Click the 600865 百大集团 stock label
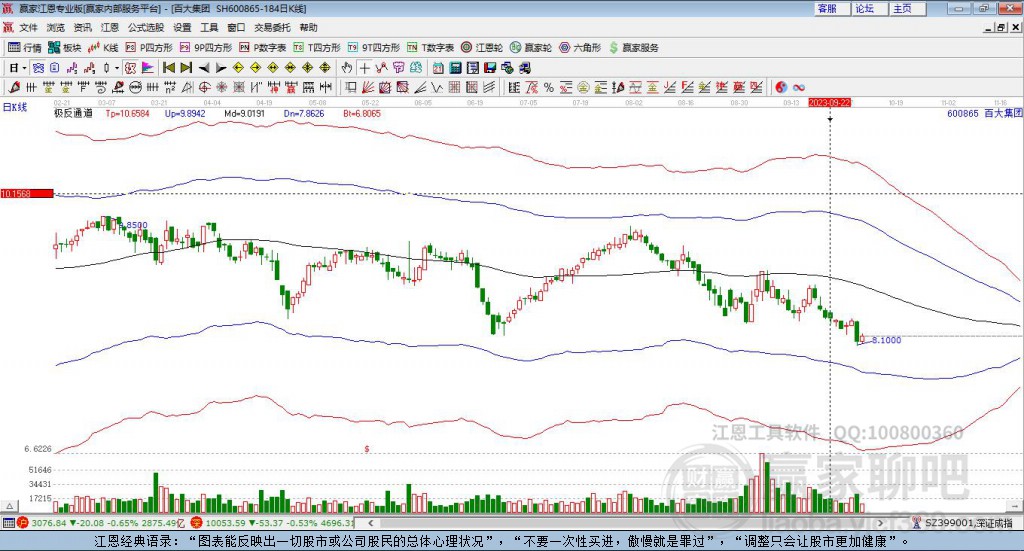This screenshot has width=1024, height=551. pyautogui.click(x=984, y=113)
